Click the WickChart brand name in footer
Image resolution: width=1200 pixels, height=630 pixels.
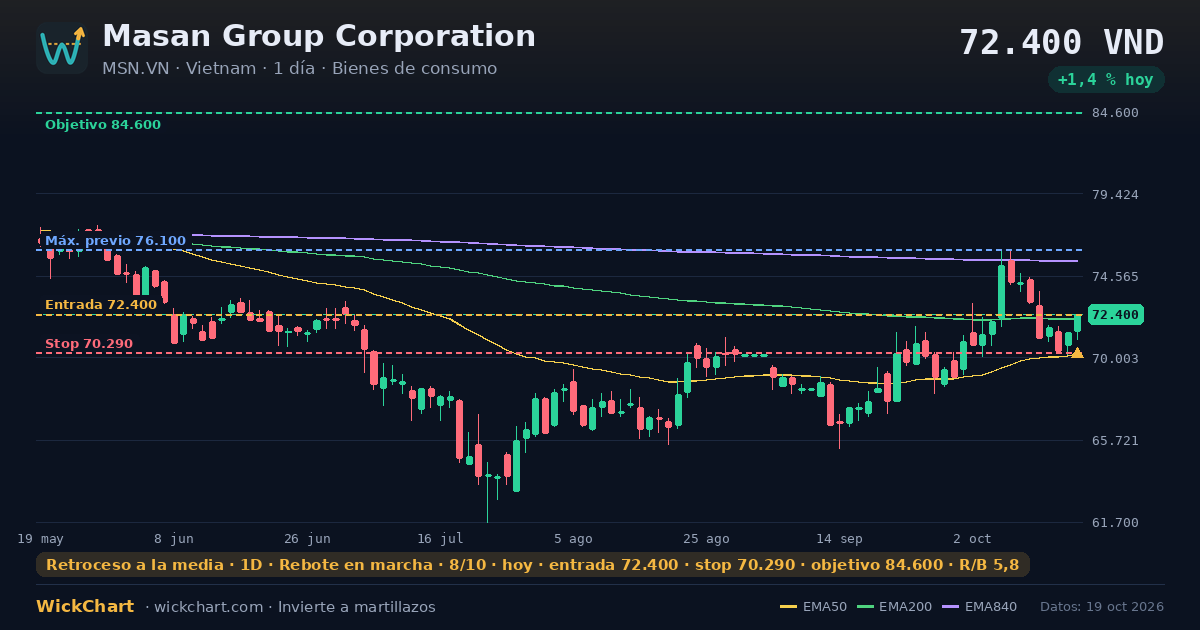tap(85, 607)
